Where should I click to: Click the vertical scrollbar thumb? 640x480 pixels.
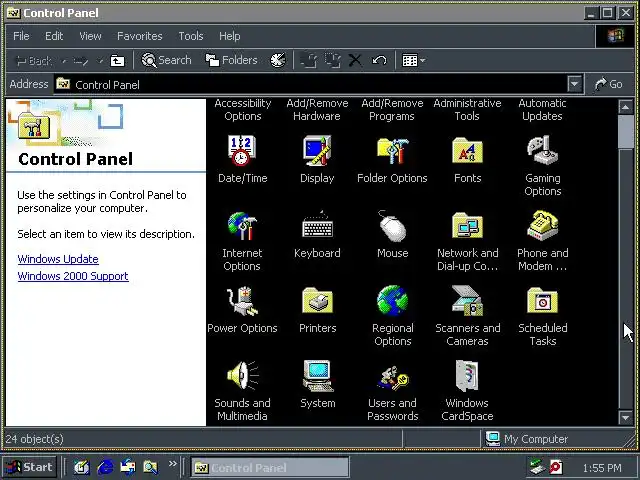point(625,132)
